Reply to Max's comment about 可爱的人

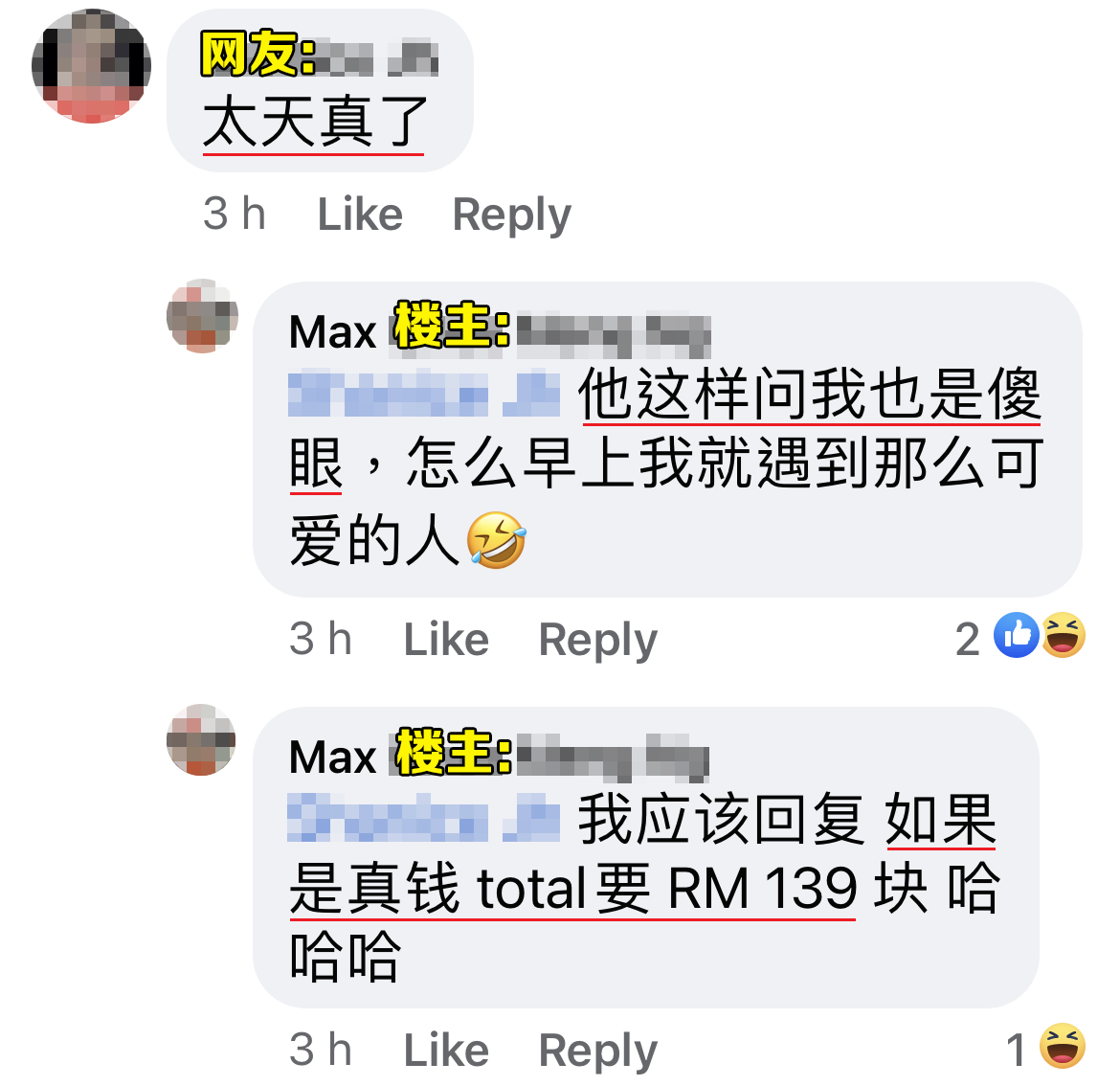click(598, 640)
